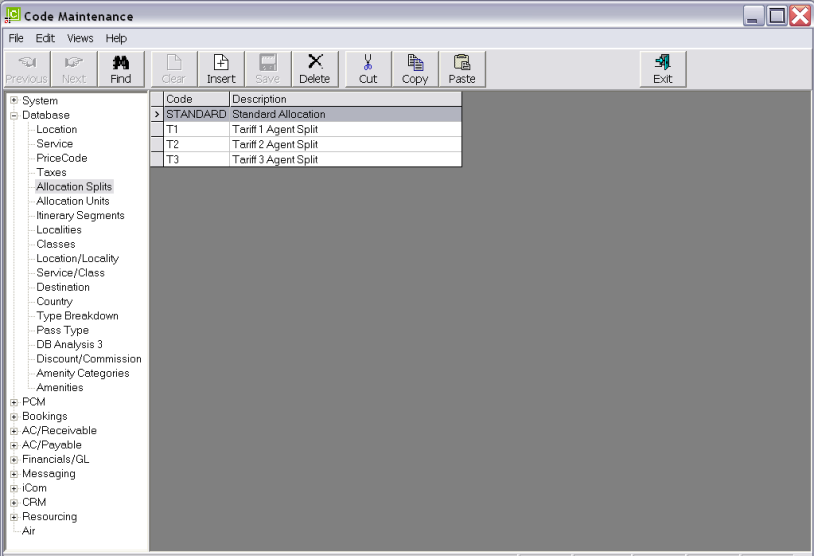
Task: Select Itinerary Segments tree item
Action: (80, 215)
